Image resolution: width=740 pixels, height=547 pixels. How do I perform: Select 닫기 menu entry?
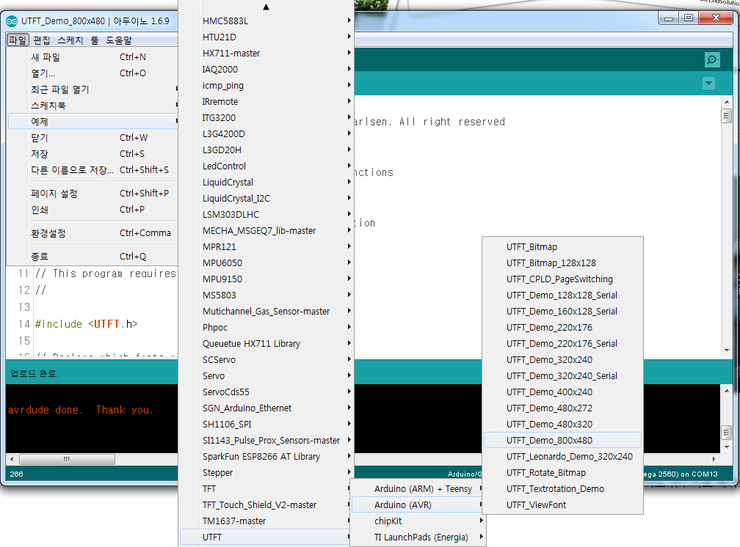pyautogui.click(x=93, y=138)
